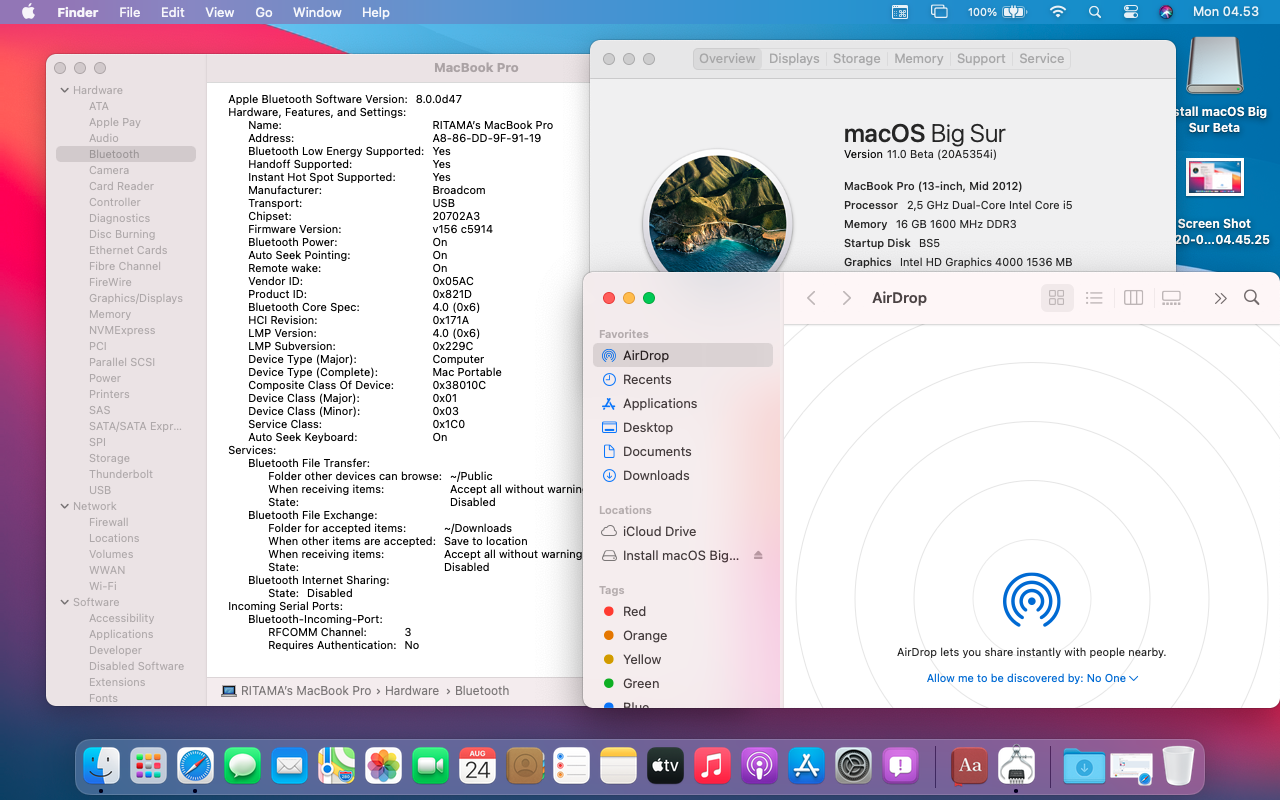Switch to the Storage tab
This screenshot has width=1280, height=800.
point(857,59)
